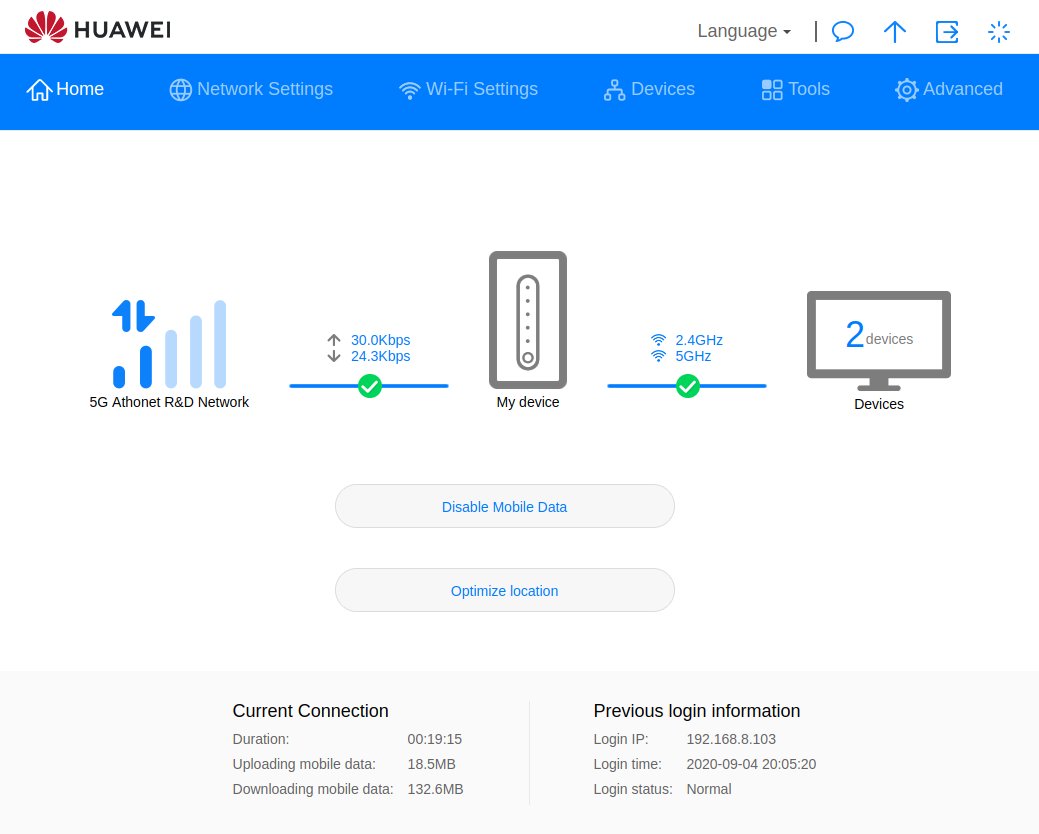This screenshot has height=834, width=1039.
Task: Click the duration value 00:19:15
Action: click(x=435, y=739)
